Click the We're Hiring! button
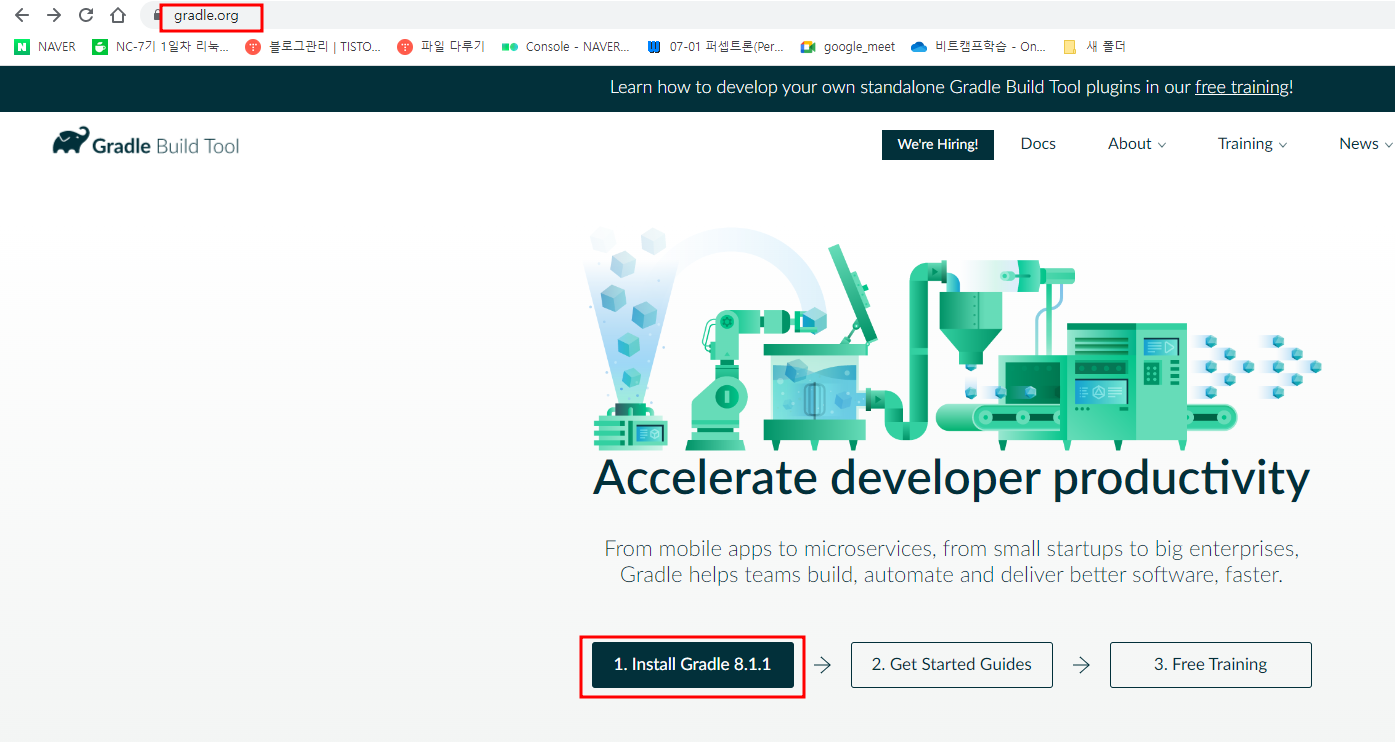Image resolution: width=1395 pixels, height=742 pixels. pos(938,144)
